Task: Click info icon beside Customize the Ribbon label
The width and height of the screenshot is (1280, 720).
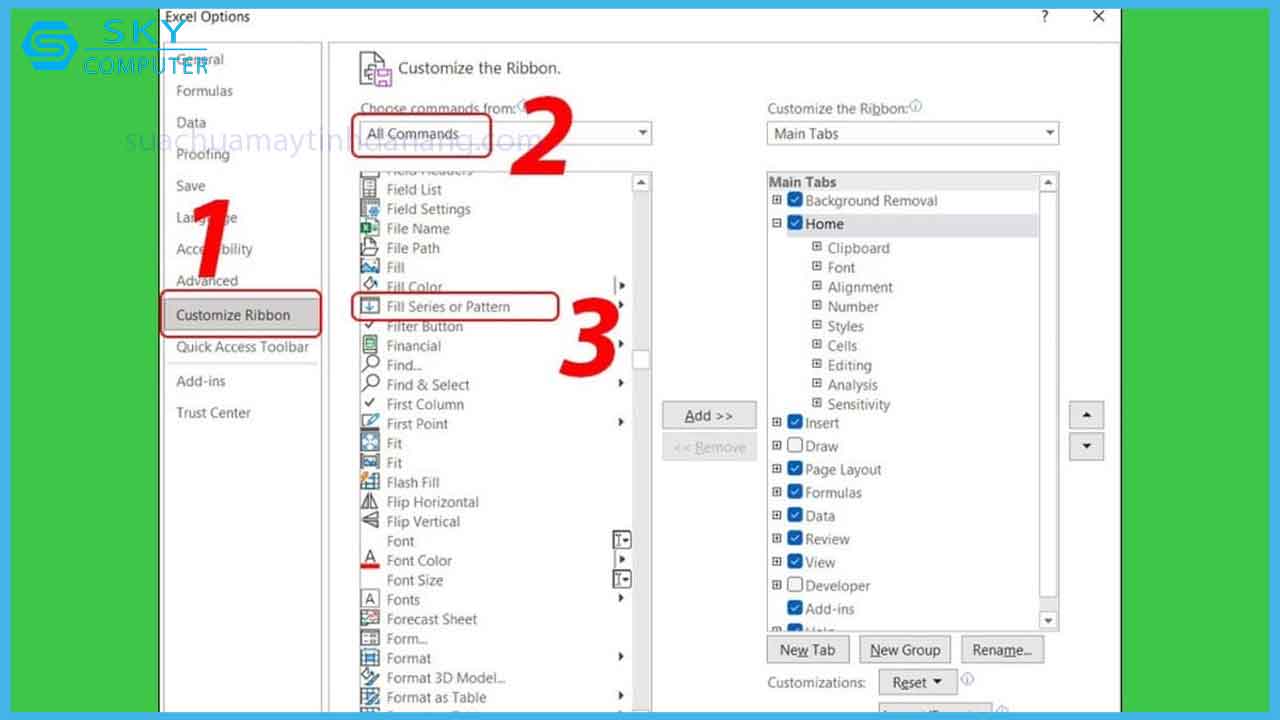Action: (x=916, y=106)
